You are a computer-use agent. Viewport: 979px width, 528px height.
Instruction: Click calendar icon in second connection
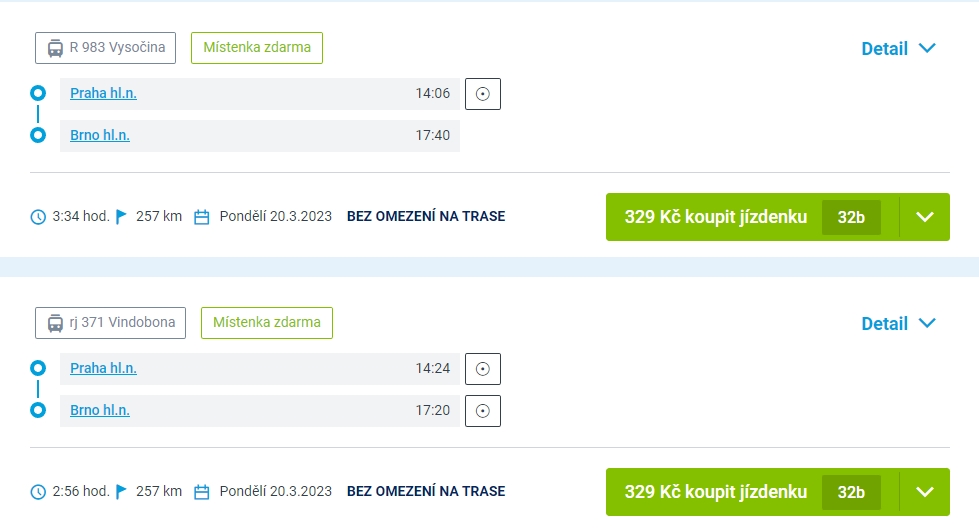202,492
